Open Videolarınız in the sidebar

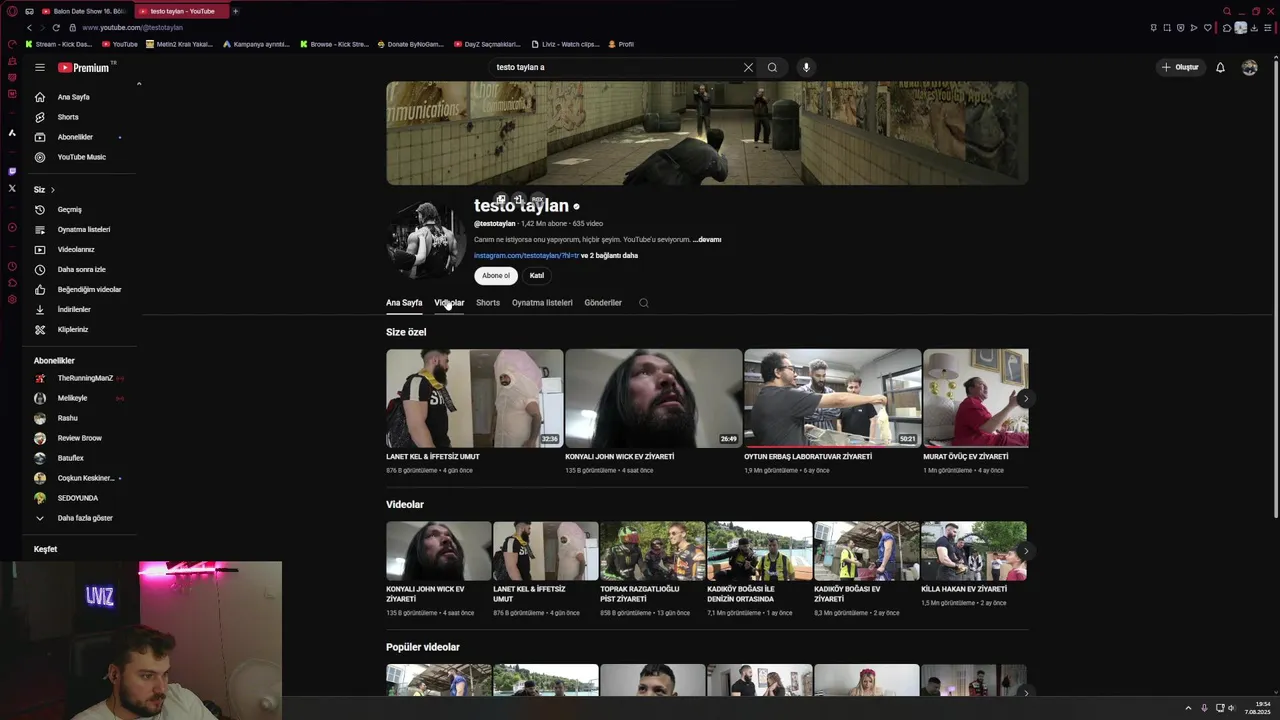tap(81, 249)
